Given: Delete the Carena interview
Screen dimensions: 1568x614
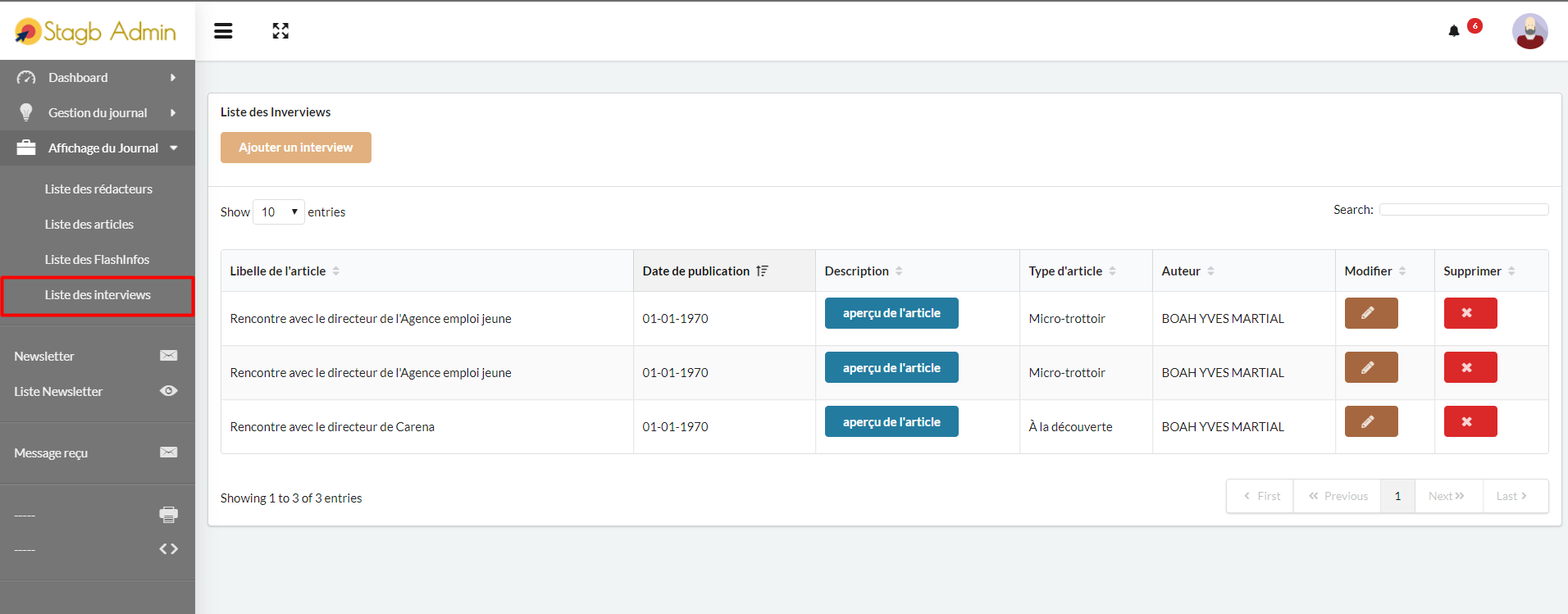Looking at the screenshot, I should pyautogui.click(x=1470, y=421).
